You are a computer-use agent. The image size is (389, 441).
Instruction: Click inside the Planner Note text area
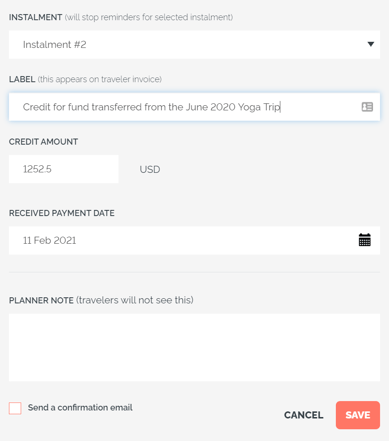pos(194,347)
